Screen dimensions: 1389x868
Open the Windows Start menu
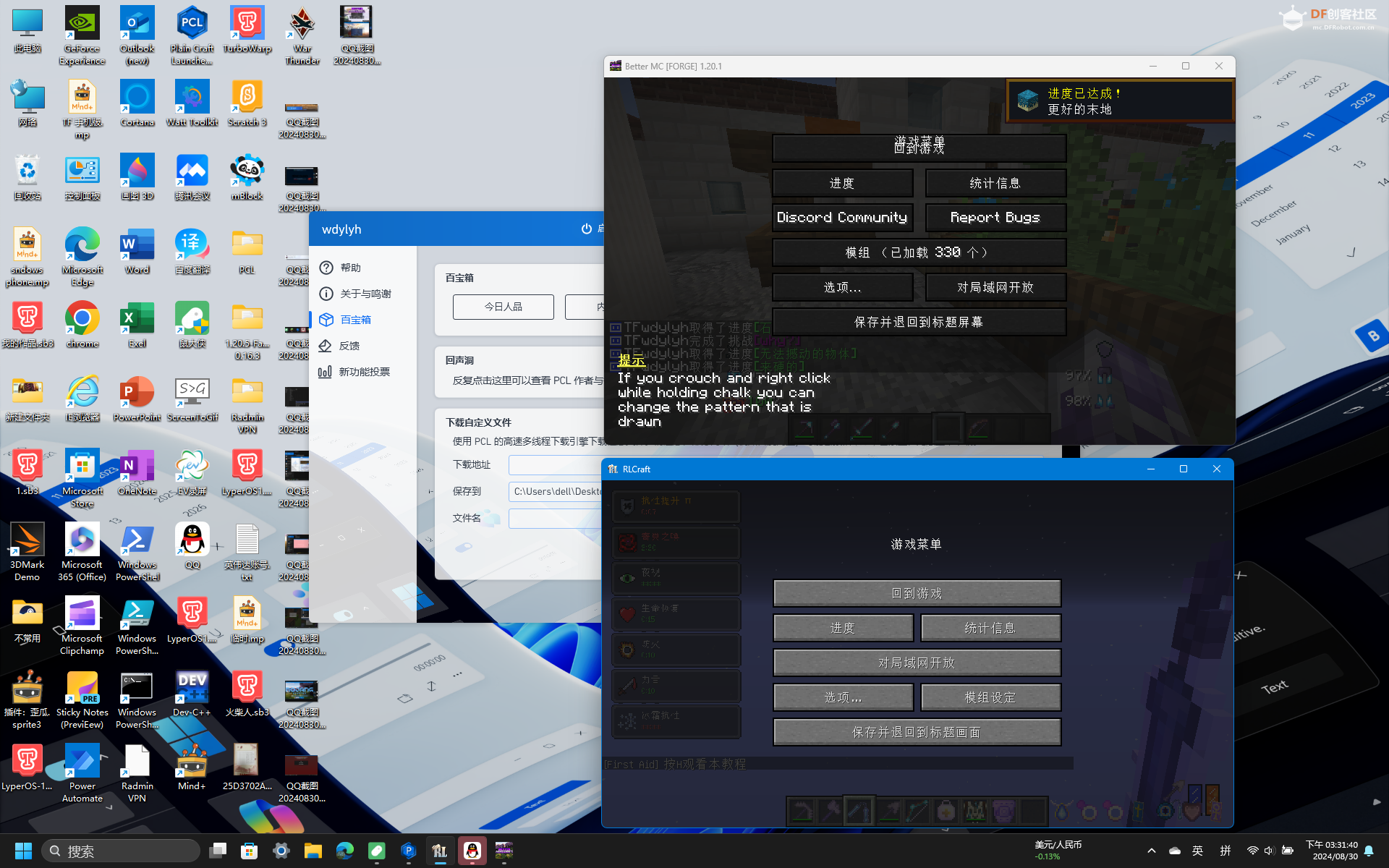(23, 851)
